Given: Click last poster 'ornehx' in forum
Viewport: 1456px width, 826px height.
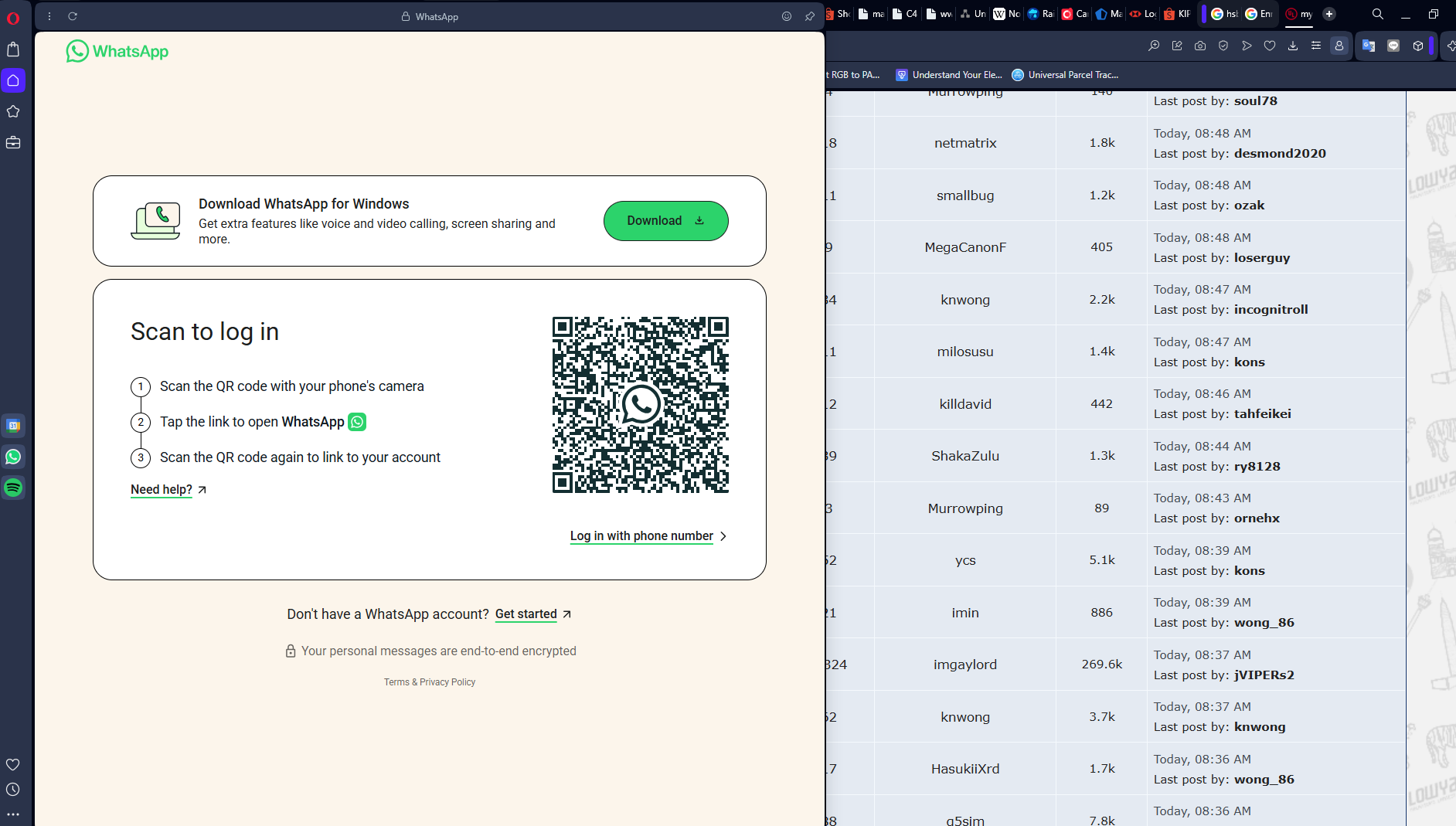Looking at the screenshot, I should tap(1257, 518).
